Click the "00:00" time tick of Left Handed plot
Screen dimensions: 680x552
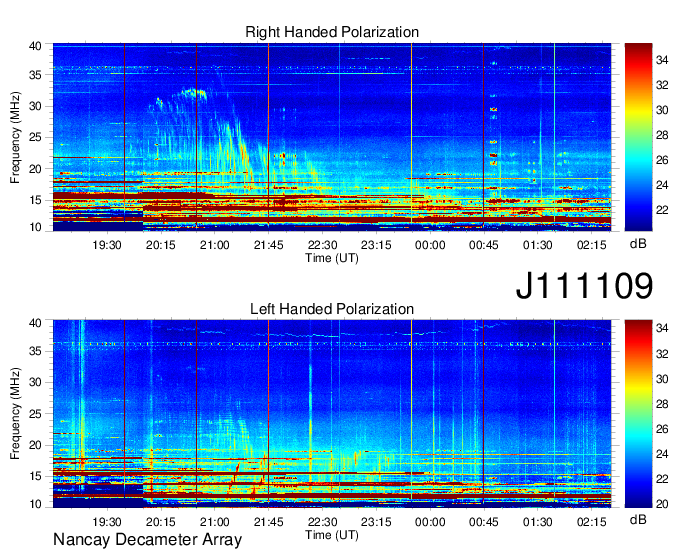pyautogui.click(x=430, y=522)
